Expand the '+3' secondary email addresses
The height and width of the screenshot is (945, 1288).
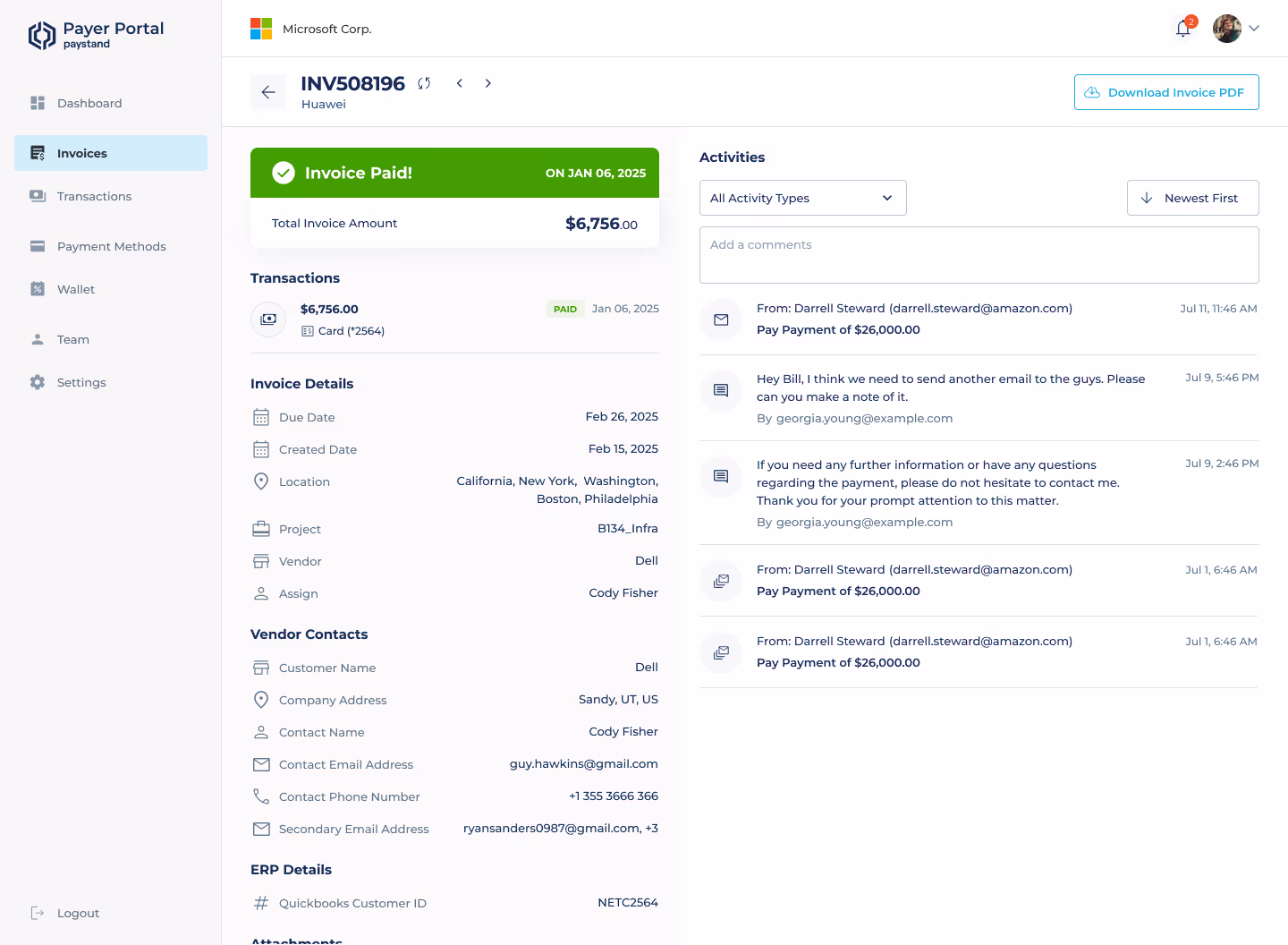pyautogui.click(x=652, y=829)
